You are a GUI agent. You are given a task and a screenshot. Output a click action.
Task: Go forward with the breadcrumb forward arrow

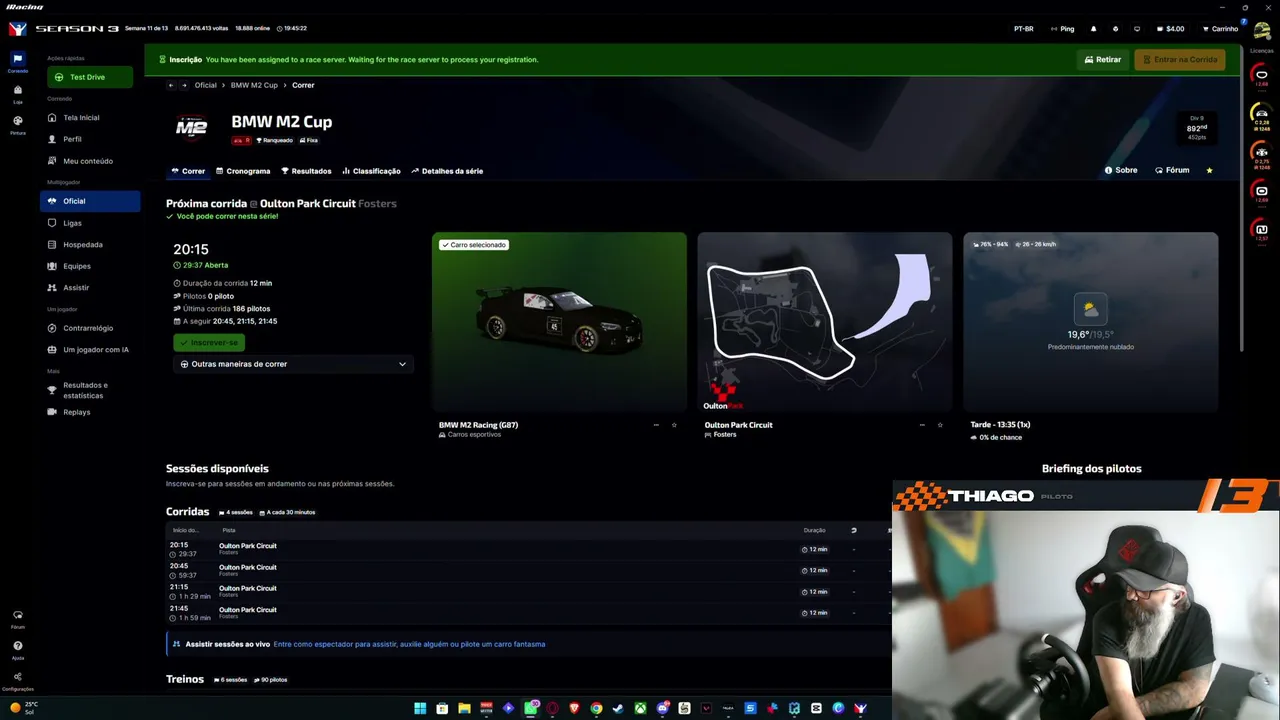pos(184,85)
